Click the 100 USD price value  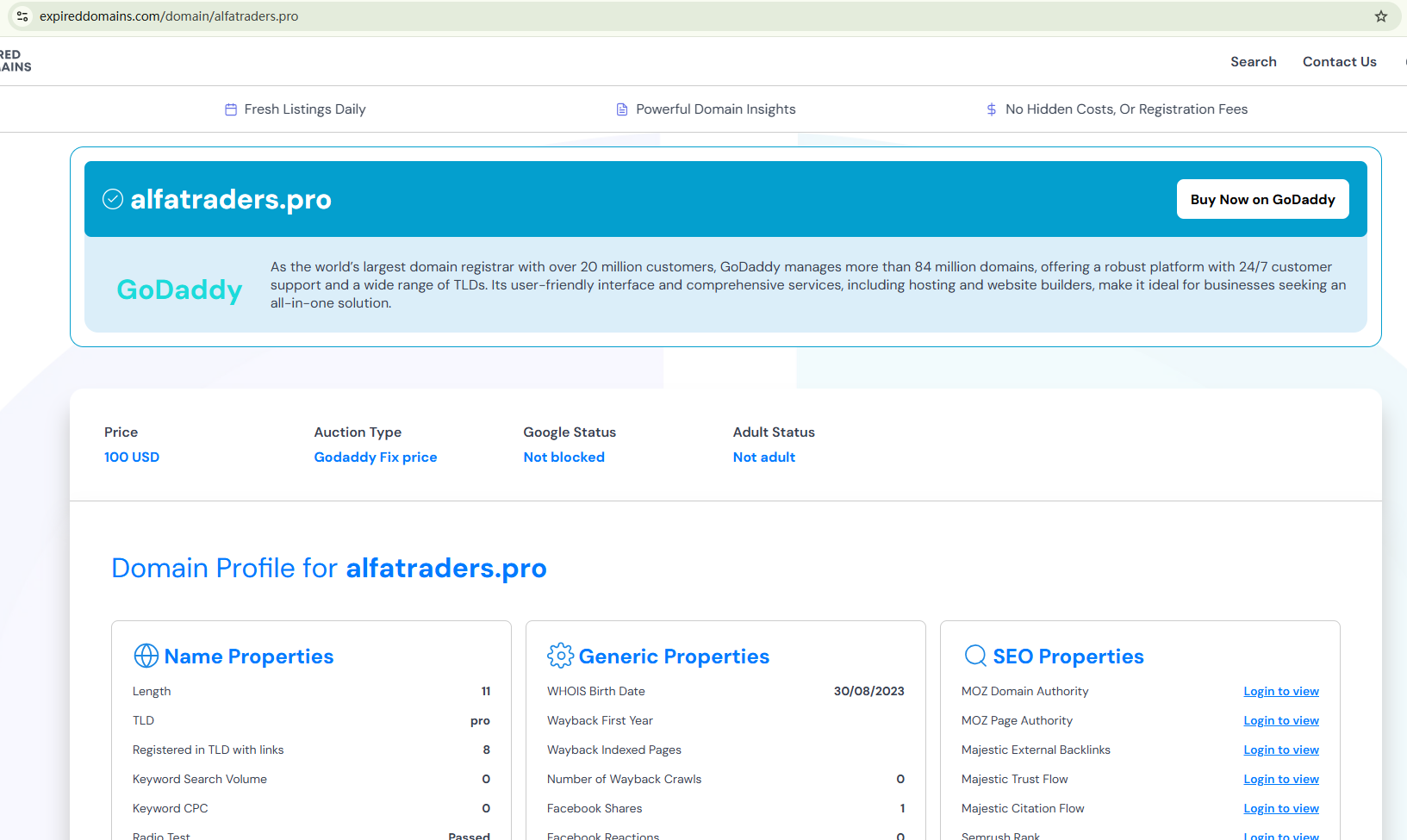pos(132,457)
